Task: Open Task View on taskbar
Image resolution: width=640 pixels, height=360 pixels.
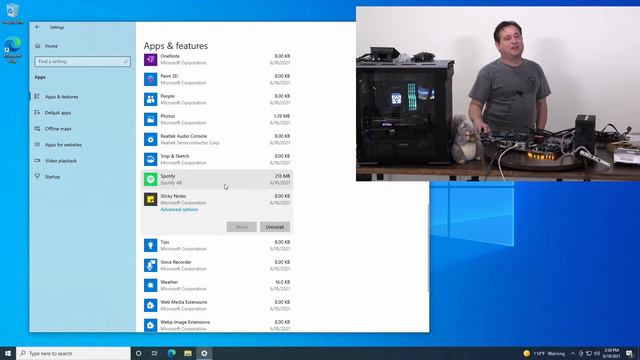Action: 155,353
